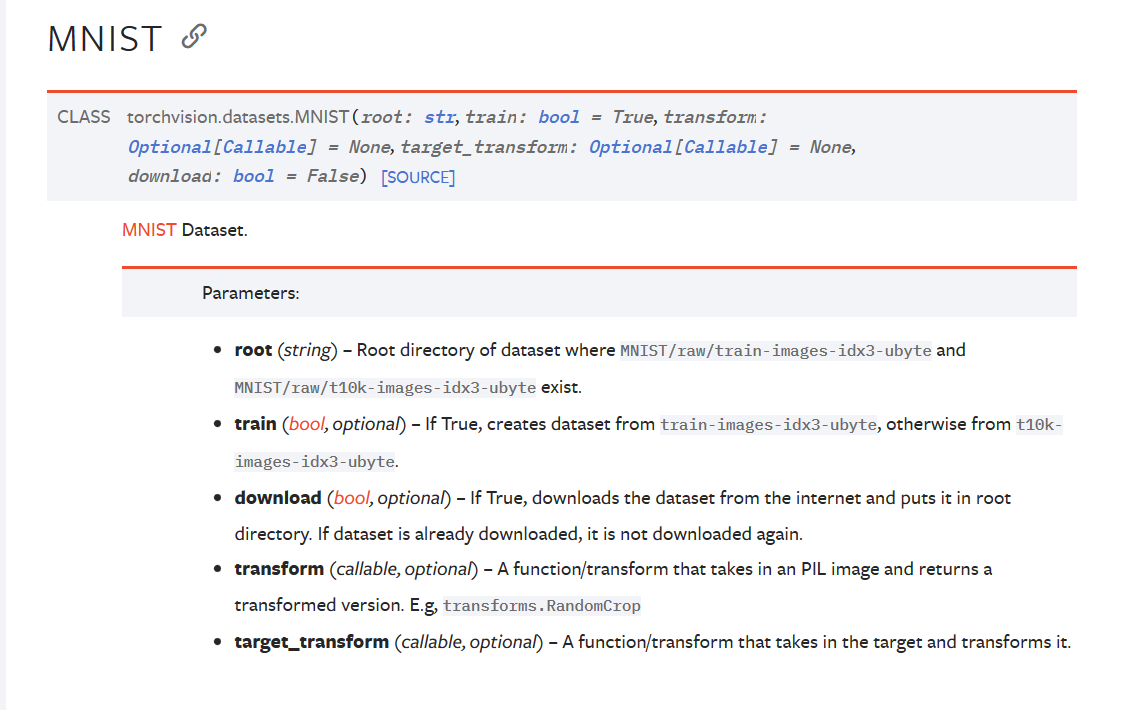Click the 'MNIST/raw/train-images-idx3-ubyte' code path
Image resolution: width=1122 pixels, height=710 pixels.
(776, 351)
